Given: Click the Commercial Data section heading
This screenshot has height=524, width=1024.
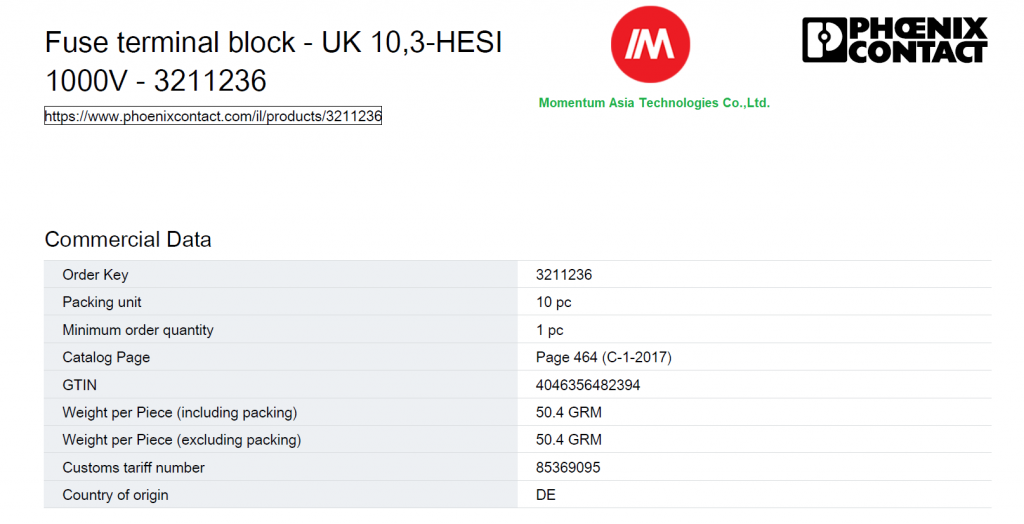Looking at the screenshot, I should pos(128,239).
